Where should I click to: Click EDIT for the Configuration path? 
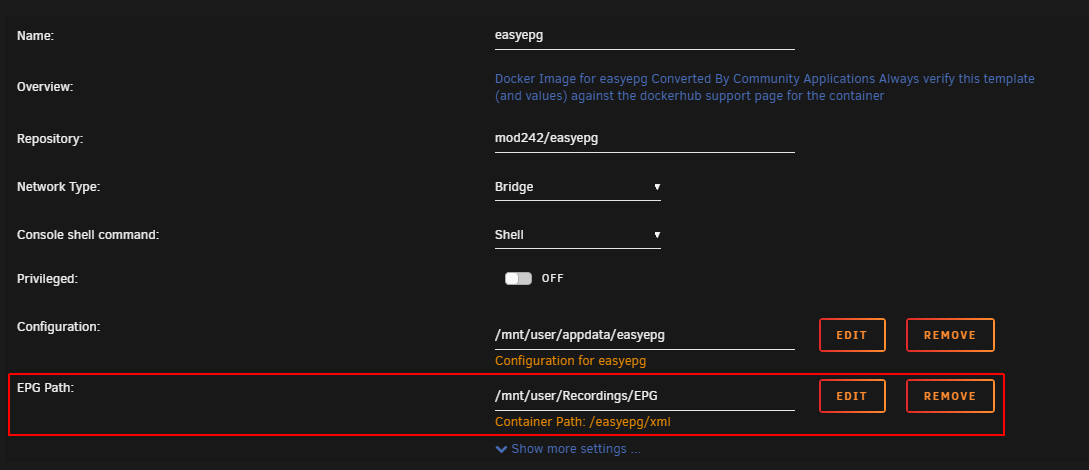pyautogui.click(x=852, y=335)
